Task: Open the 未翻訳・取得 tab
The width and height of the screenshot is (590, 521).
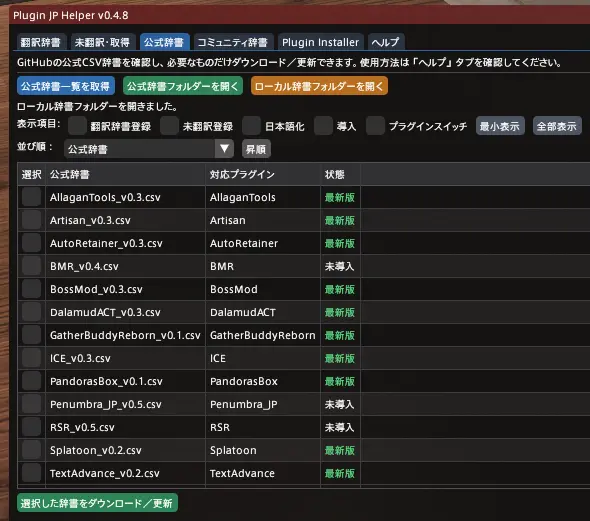Action: pos(102,42)
